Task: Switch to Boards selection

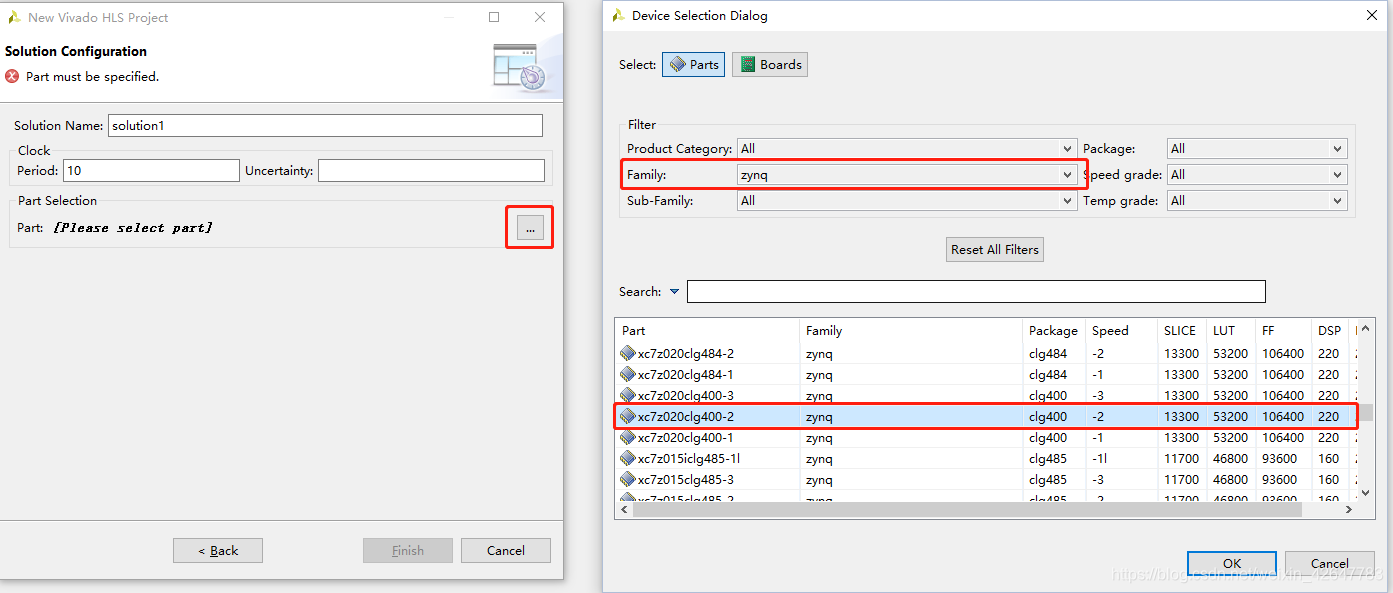Action: (x=770, y=64)
